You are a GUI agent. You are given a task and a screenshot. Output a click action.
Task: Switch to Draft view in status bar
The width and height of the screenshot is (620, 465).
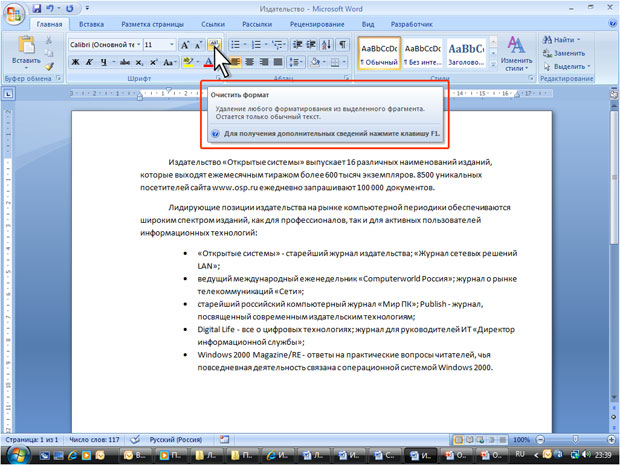pyautogui.click(x=503, y=440)
